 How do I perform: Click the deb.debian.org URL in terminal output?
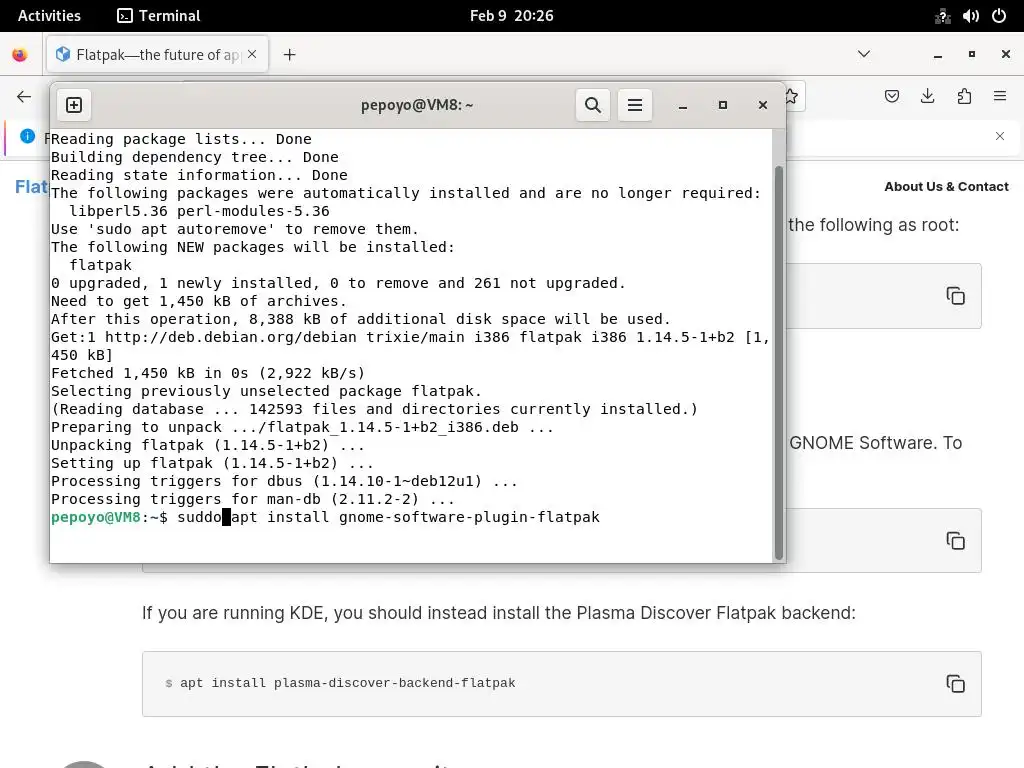point(231,337)
